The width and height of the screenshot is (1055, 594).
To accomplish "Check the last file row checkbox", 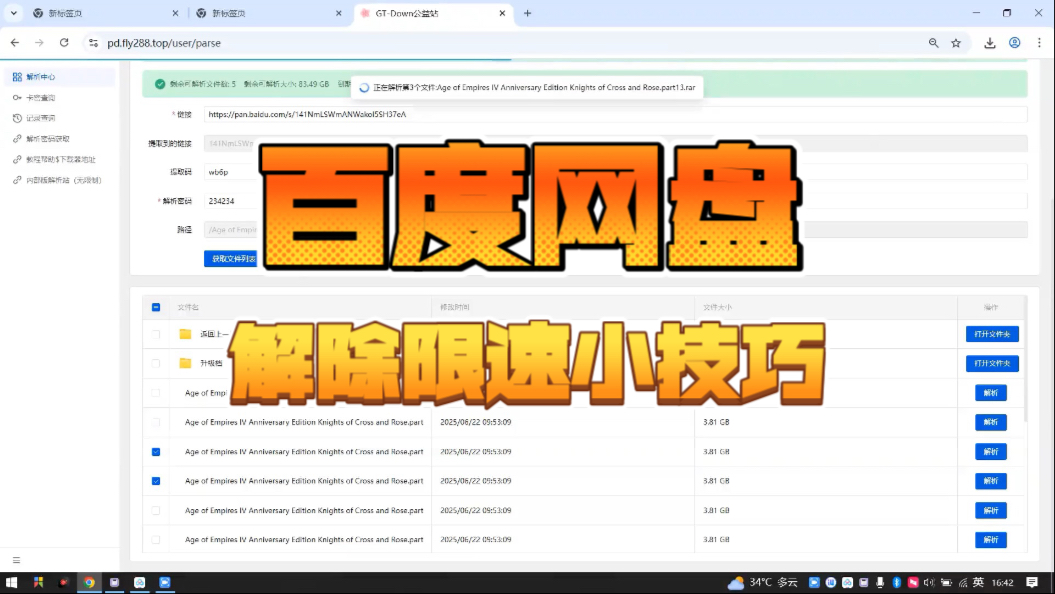I will coord(155,540).
